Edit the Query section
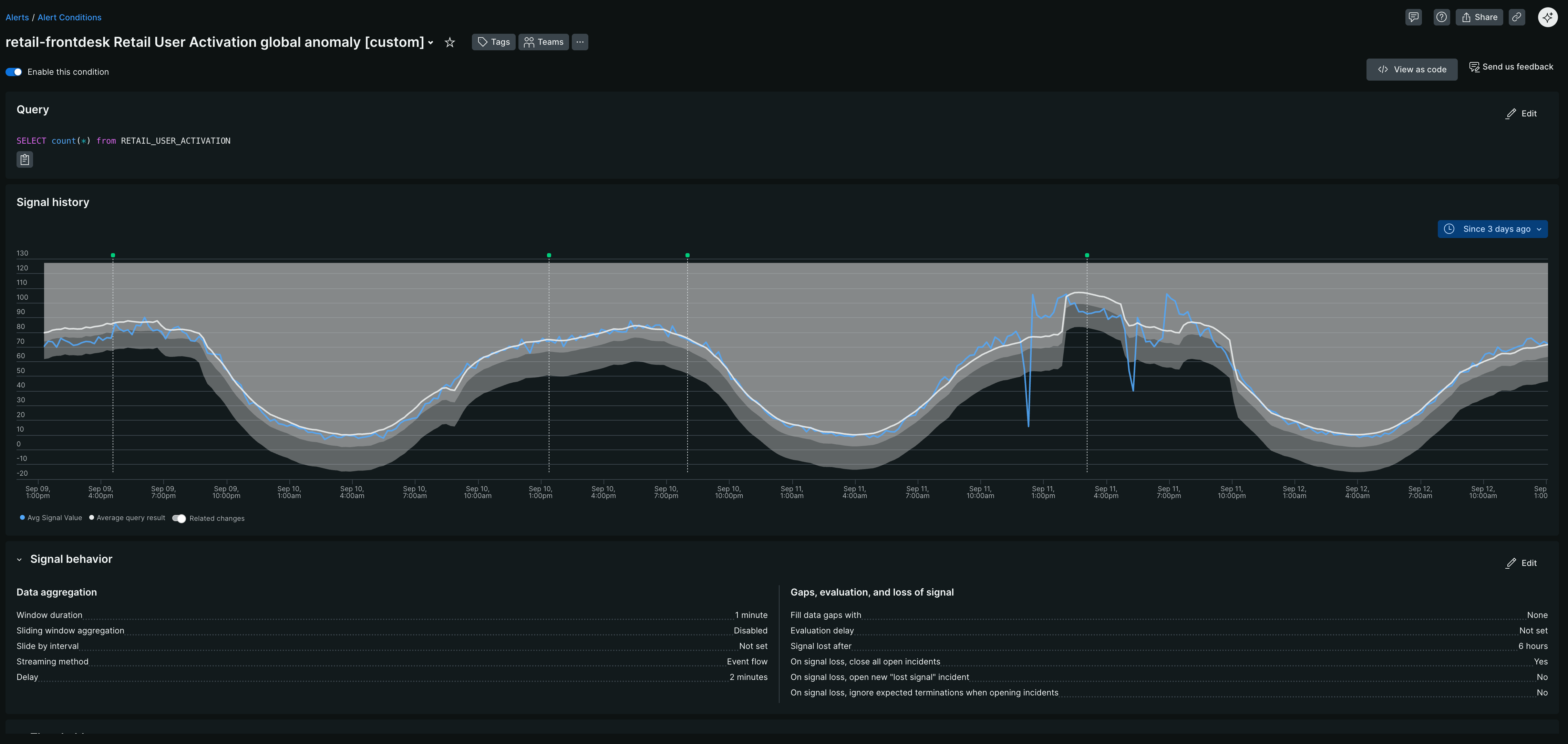Viewport: 1568px width, 744px height. (x=1521, y=114)
